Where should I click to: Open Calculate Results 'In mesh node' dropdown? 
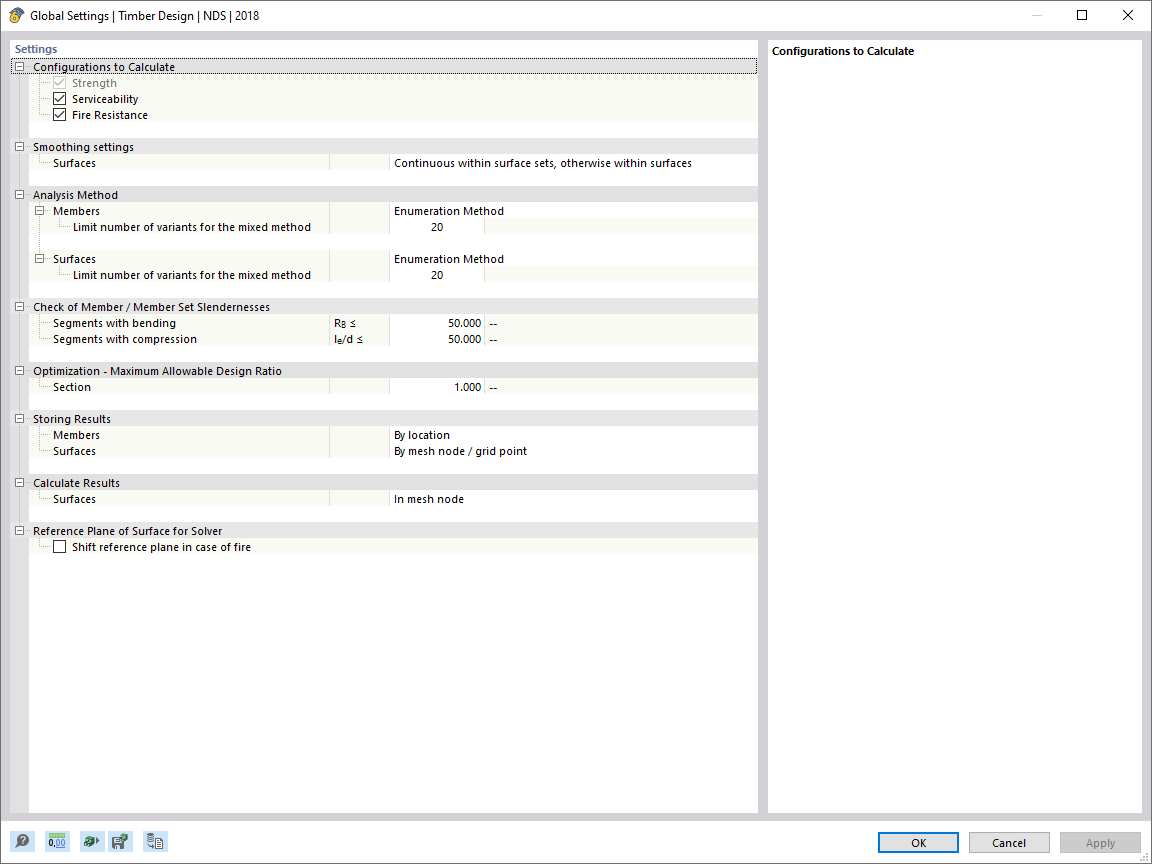pyautogui.click(x=573, y=499)
